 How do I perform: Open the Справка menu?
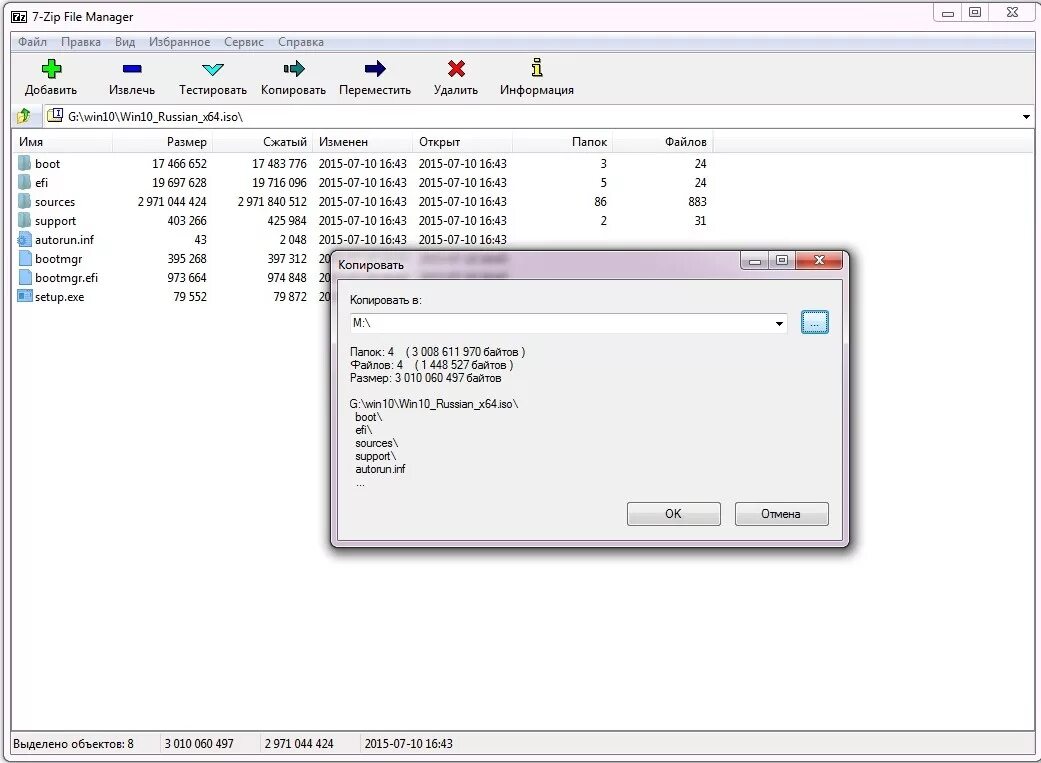click(x=301, y=42)
